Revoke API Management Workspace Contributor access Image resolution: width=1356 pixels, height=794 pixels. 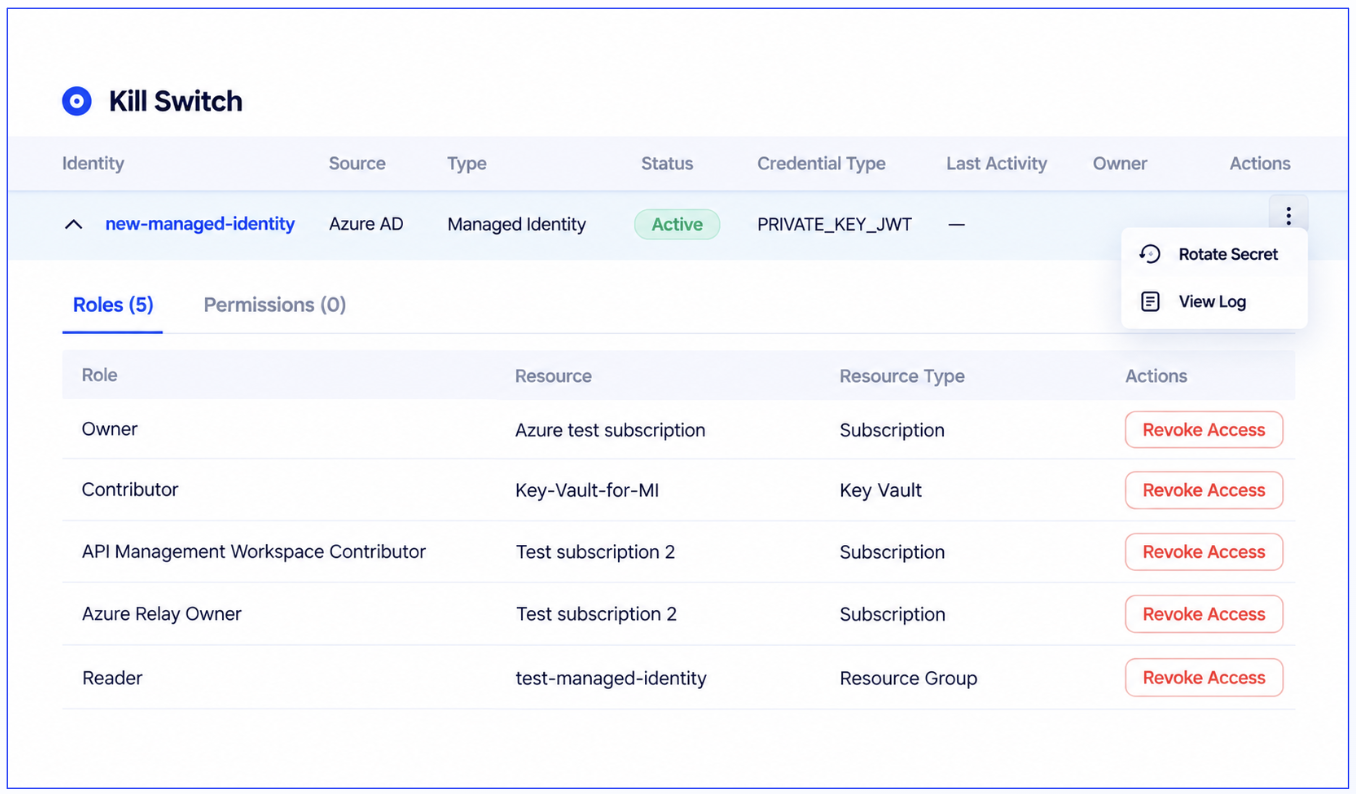[1203, 552]
